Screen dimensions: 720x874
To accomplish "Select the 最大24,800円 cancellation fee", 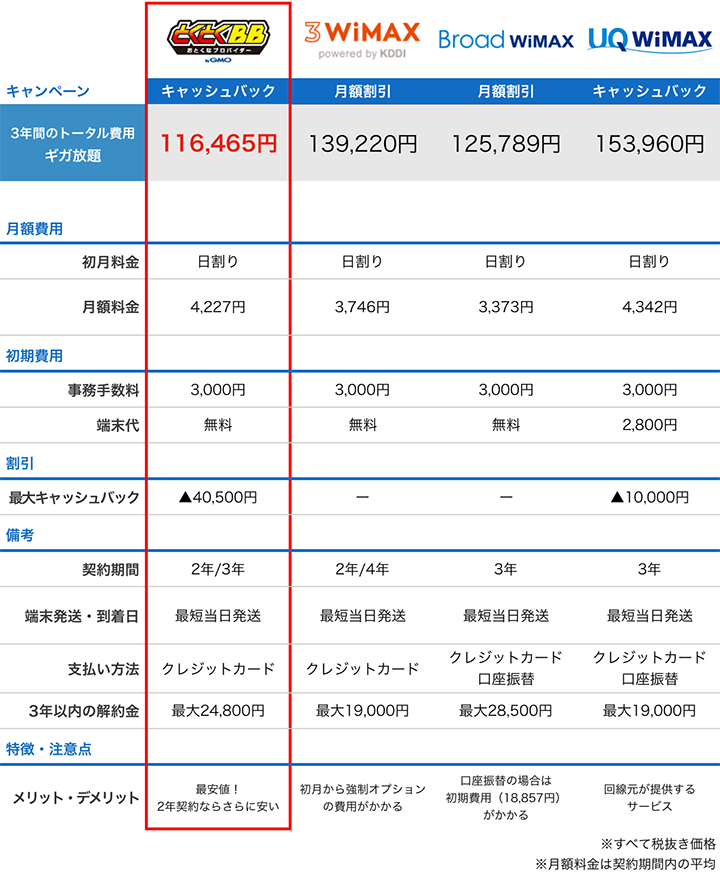I will click(218, 711).
